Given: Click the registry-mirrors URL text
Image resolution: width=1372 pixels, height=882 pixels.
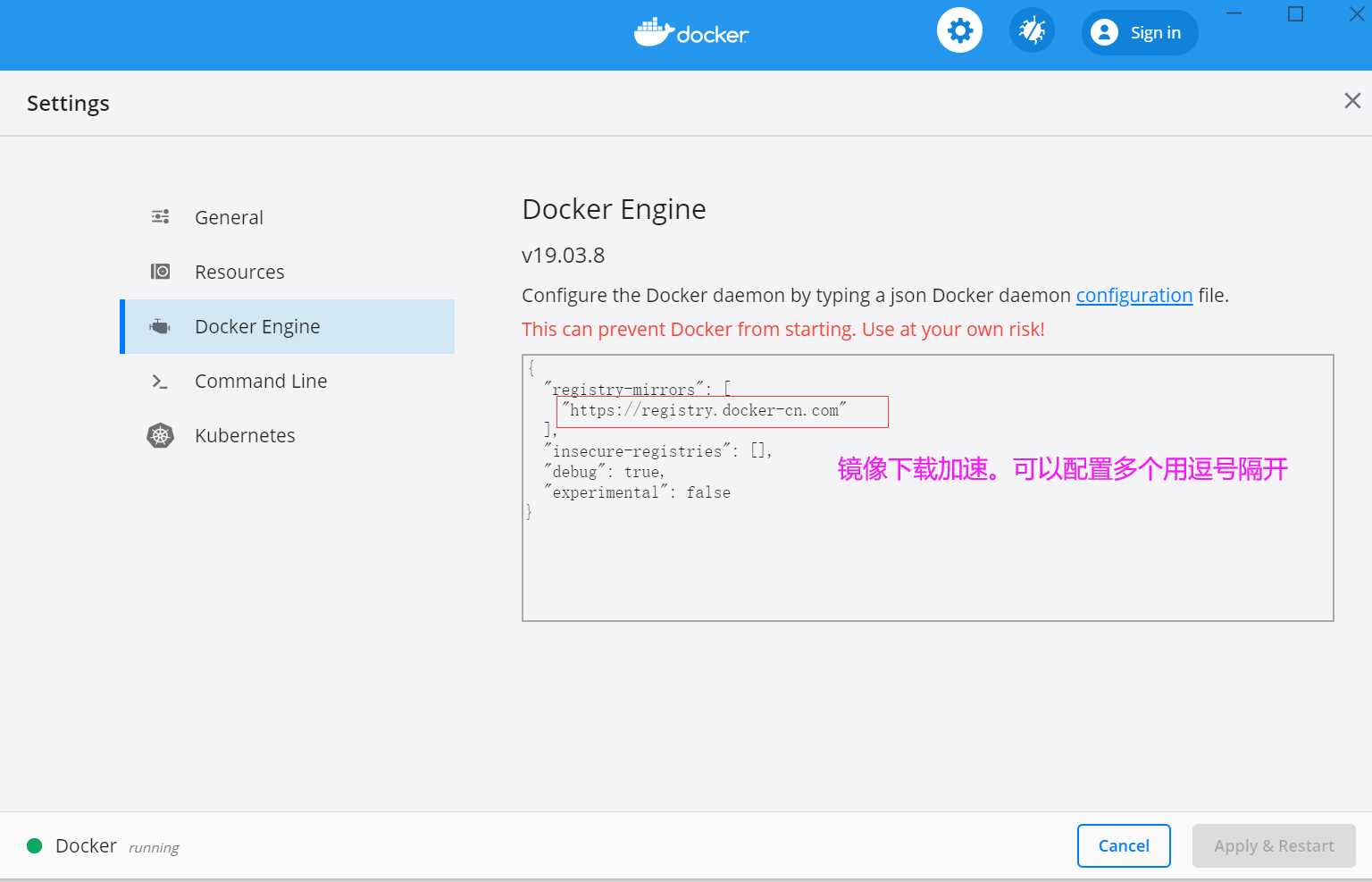Looking at the screenshot, I should point(704,410).
